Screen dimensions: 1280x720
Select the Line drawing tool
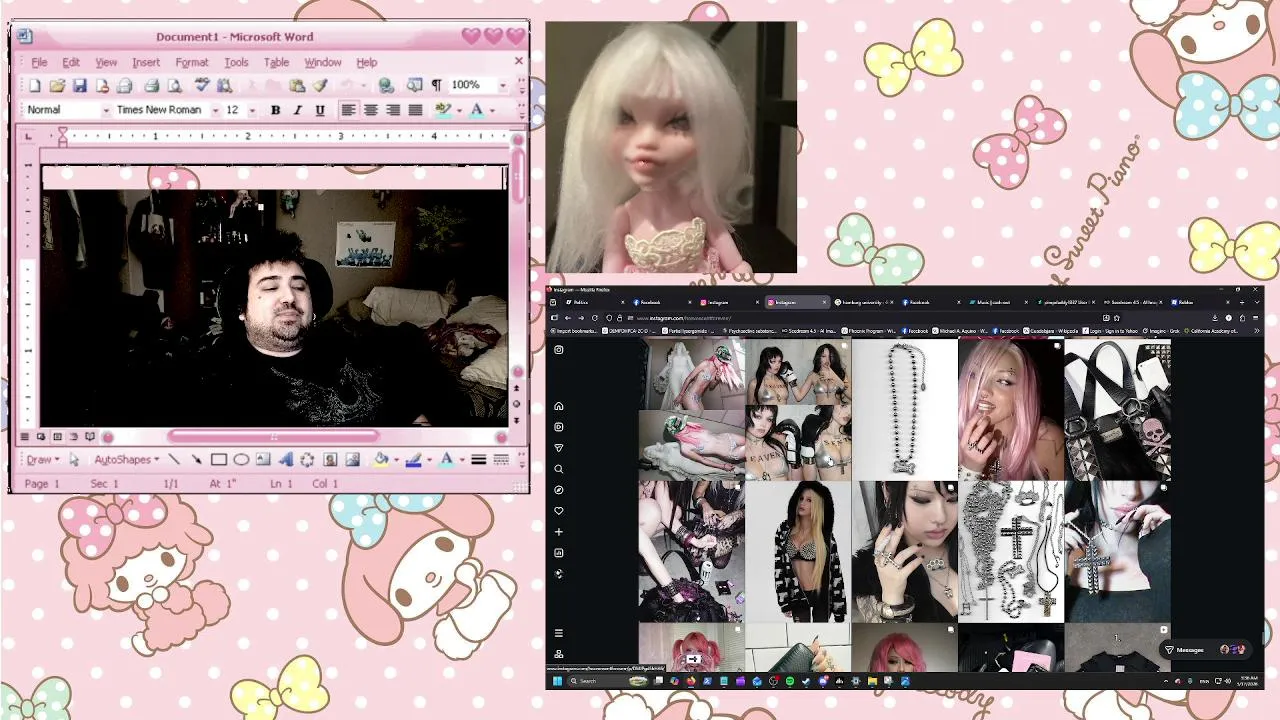[174, 460]
